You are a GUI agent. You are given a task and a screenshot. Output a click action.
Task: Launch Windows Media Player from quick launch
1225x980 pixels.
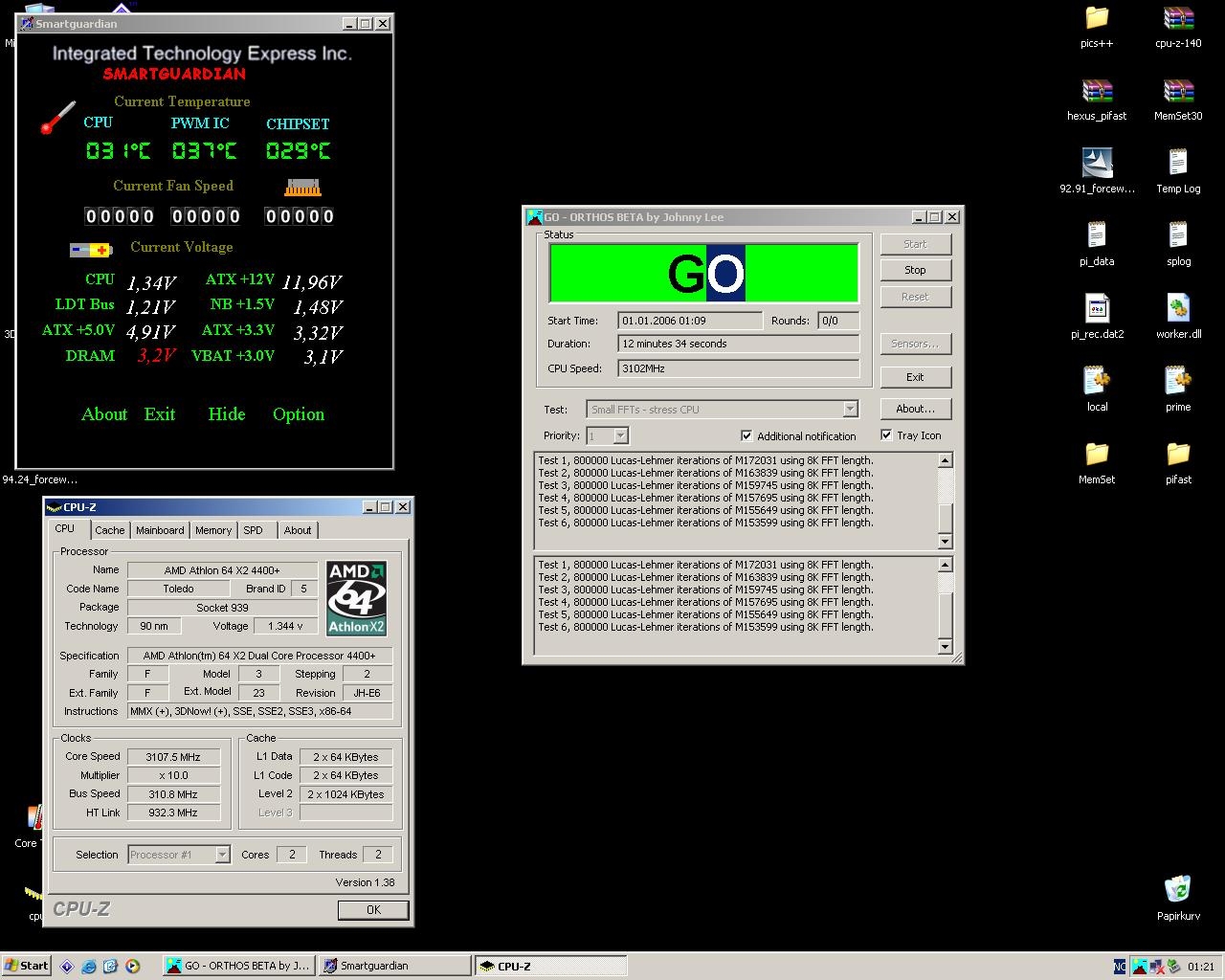(132, 966)
